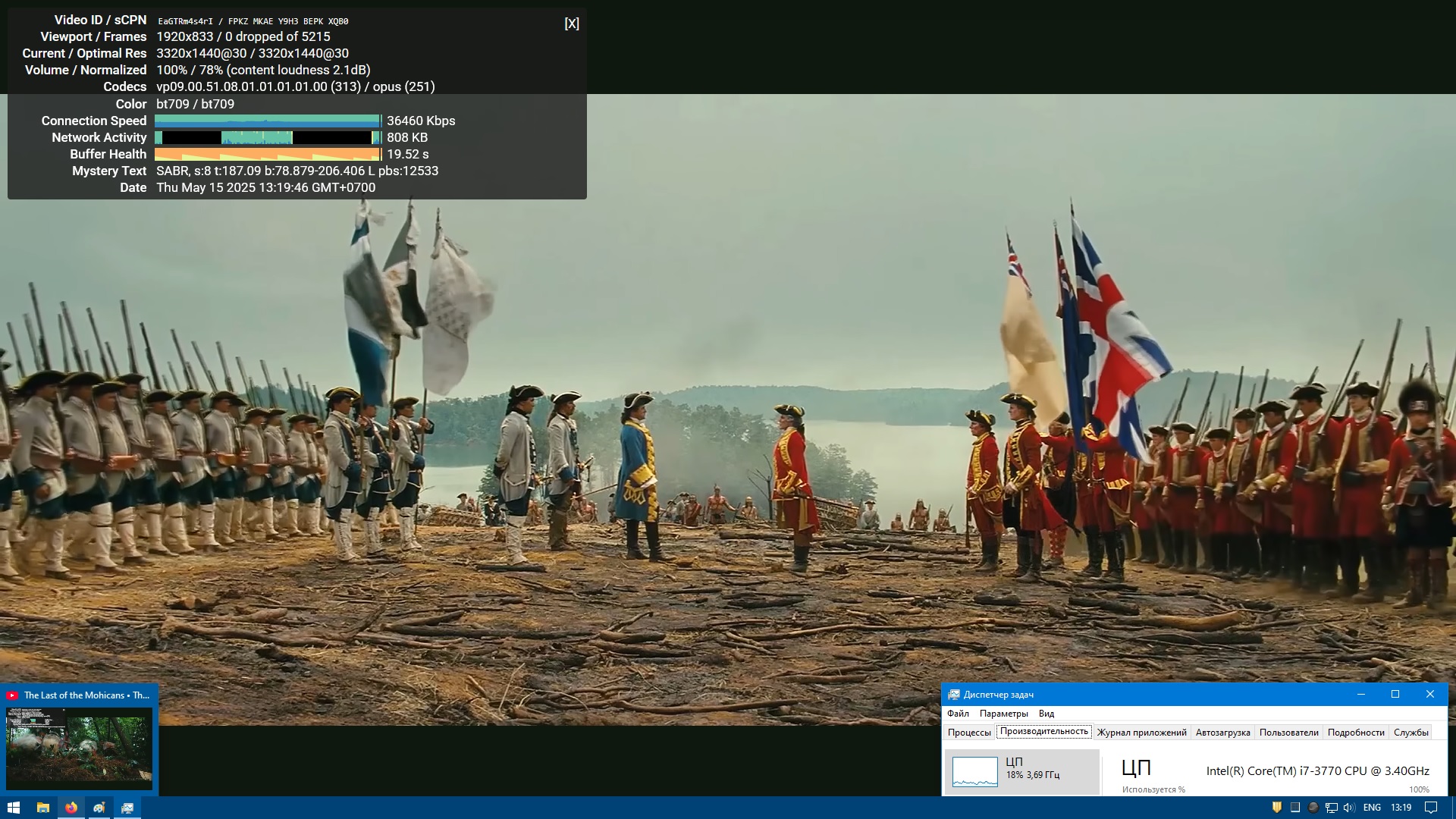This screenshot has height=819, width=1456.
Task: Close the stats for nerds overlay
Action: tap(572, 24)
